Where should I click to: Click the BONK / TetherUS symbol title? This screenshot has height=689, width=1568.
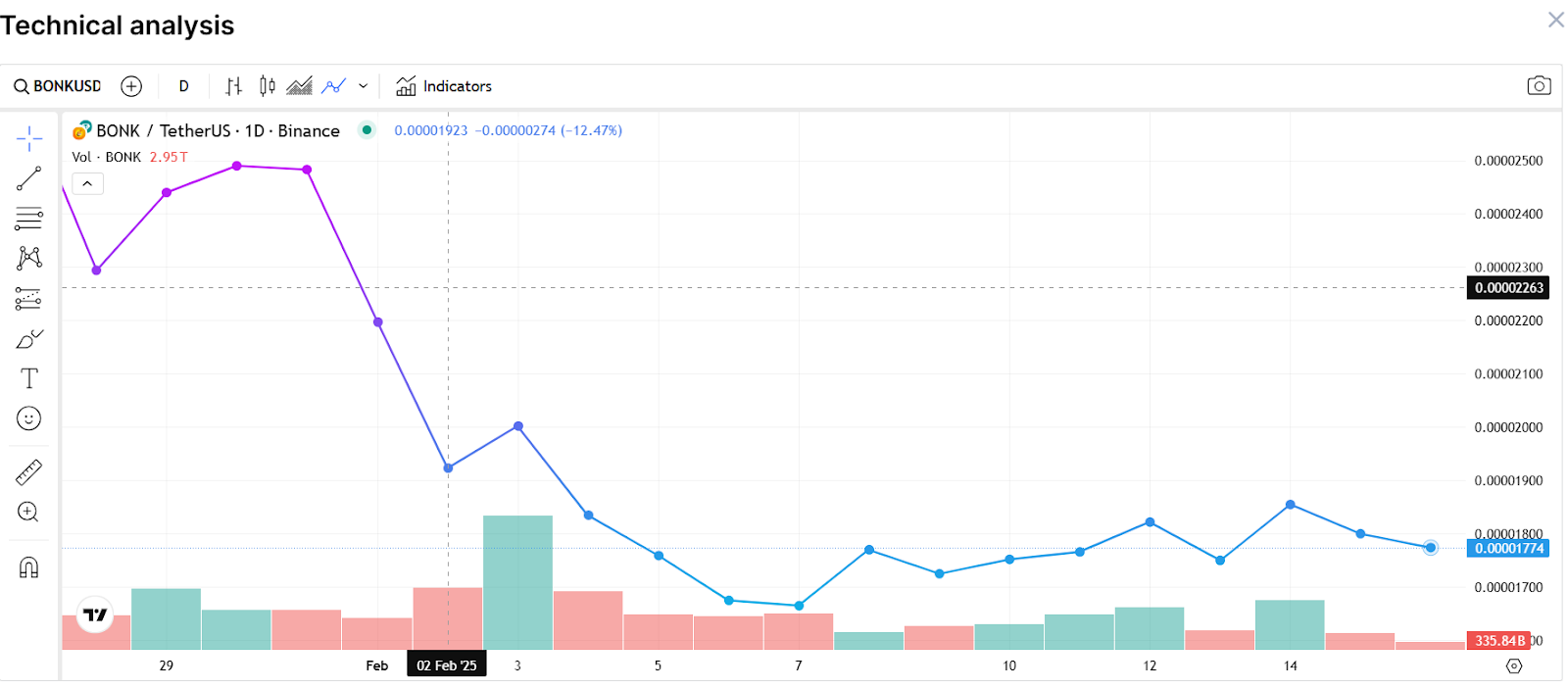(x=219, y=130)
